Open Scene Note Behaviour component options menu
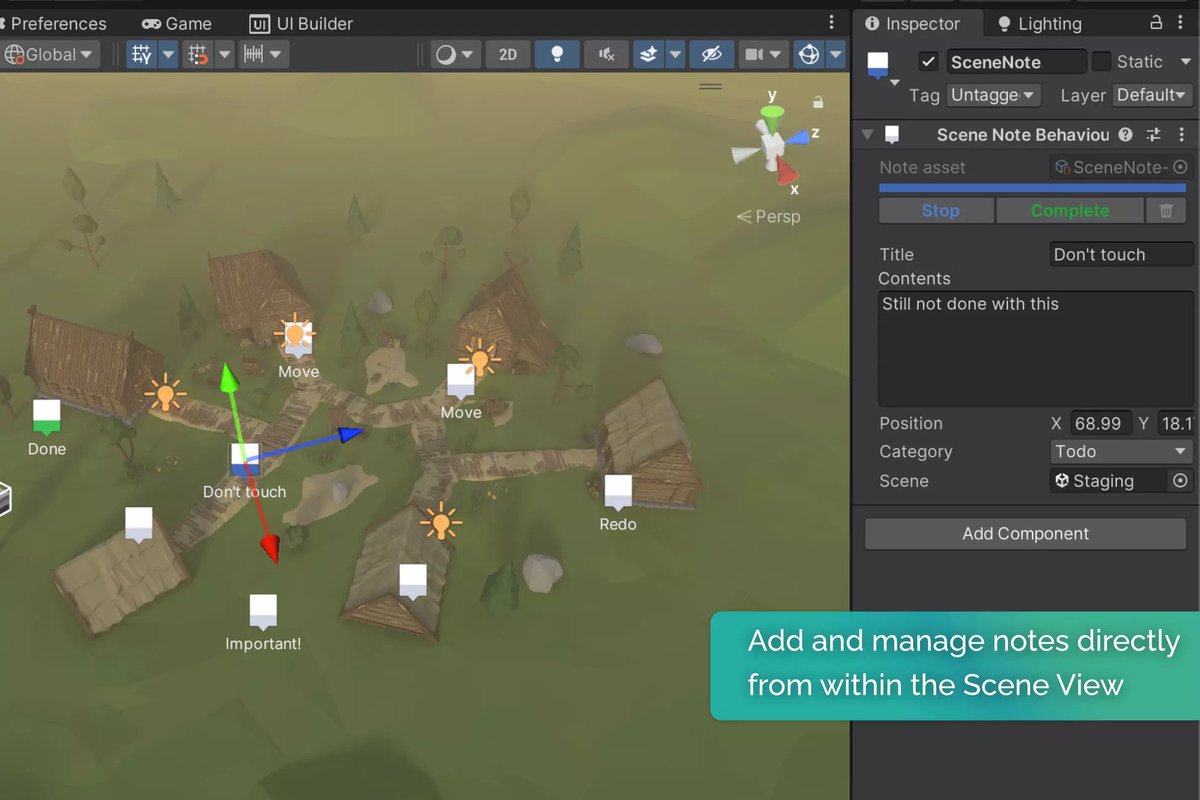 pyautogui.click(x=1180, y=134)
